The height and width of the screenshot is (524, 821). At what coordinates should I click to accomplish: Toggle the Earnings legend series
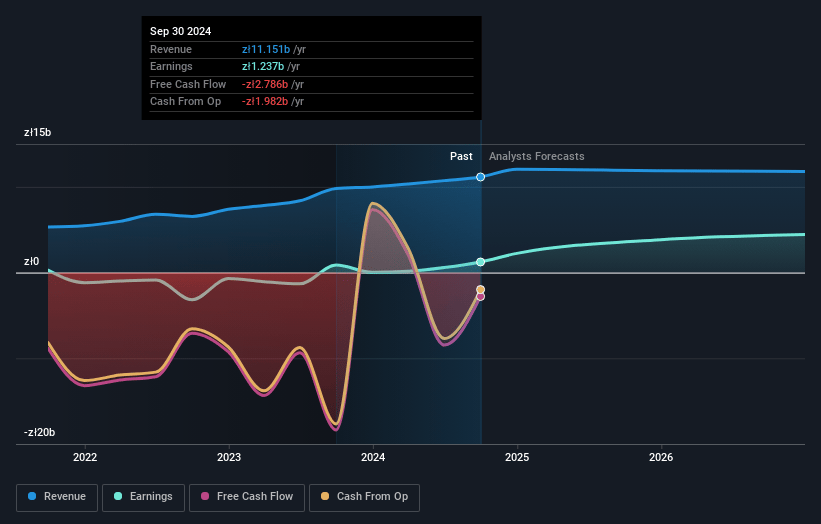click(x=143, y=497)
